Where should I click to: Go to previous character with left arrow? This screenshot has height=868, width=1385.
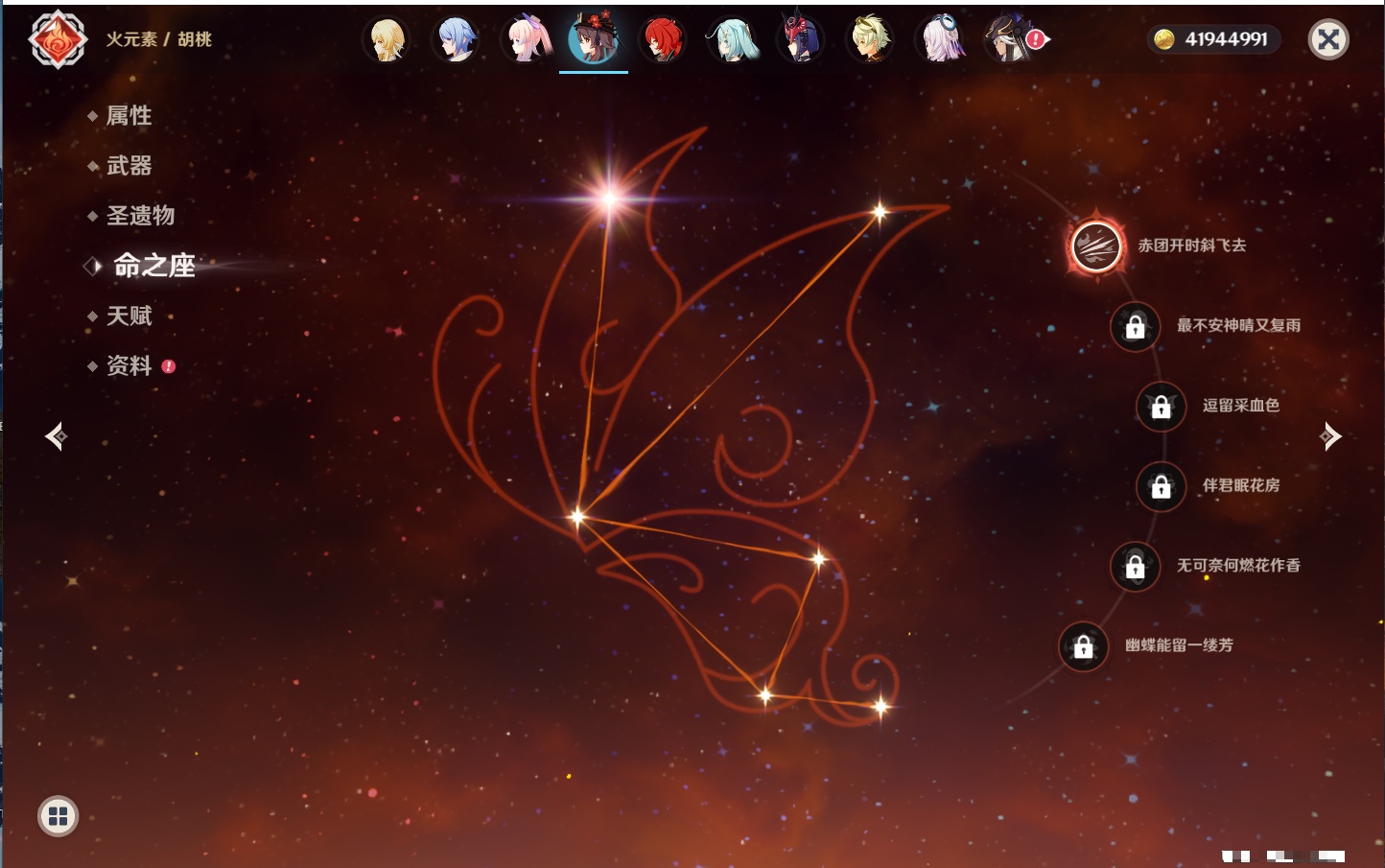point(56,436)
